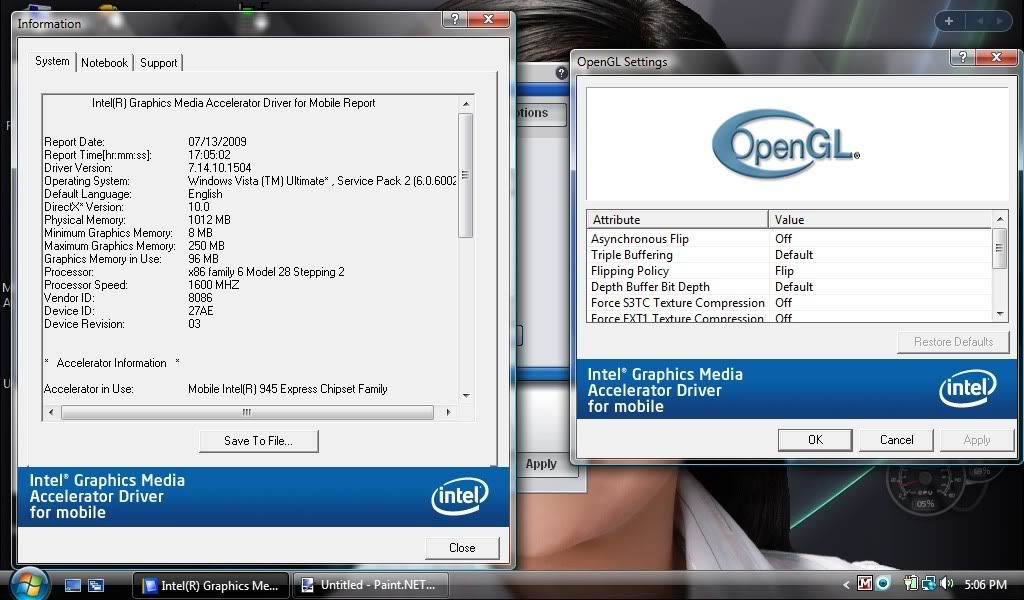
Task: Click sidebar next gadgets page arrow
Action: 999,21
